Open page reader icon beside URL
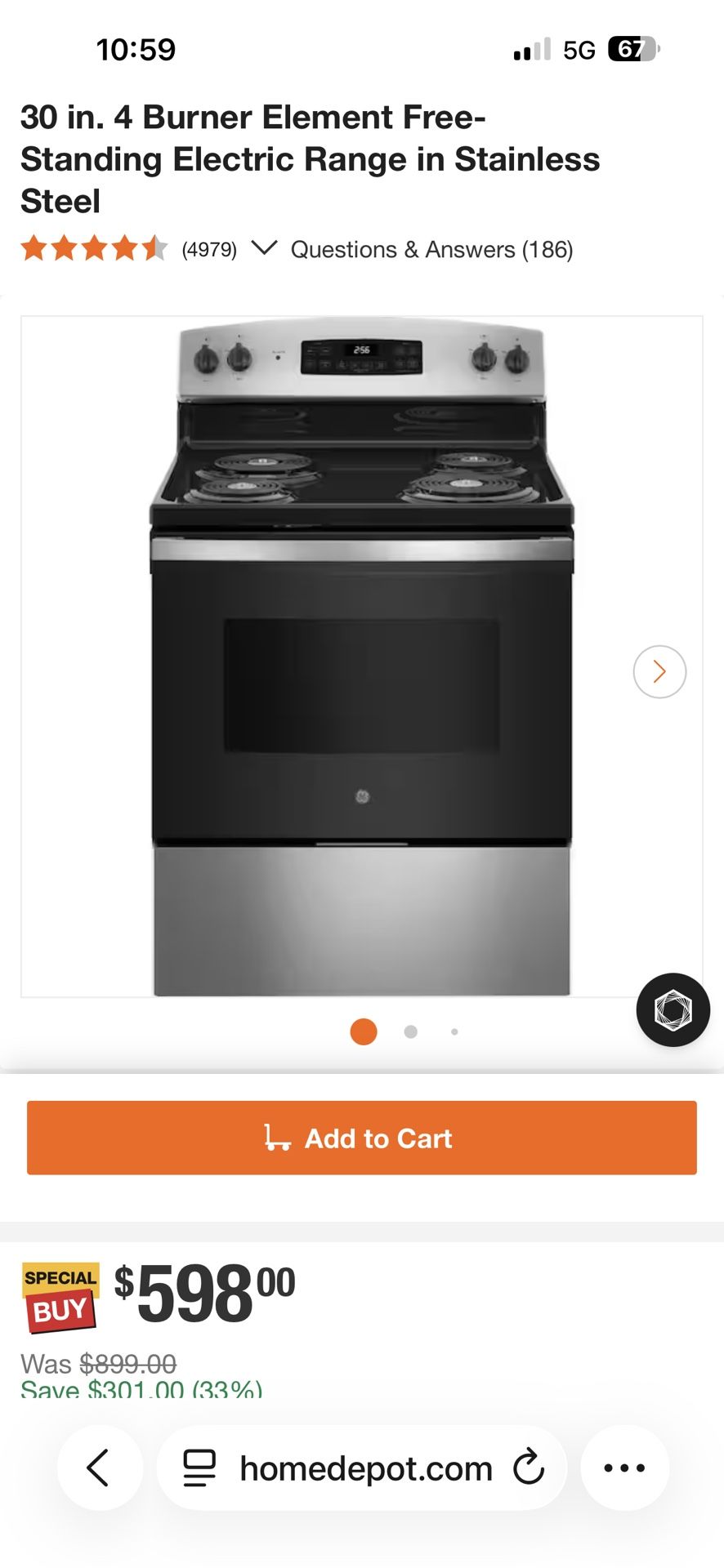The width and height of the screenshot is (724, 1568). coord(199,1468)
